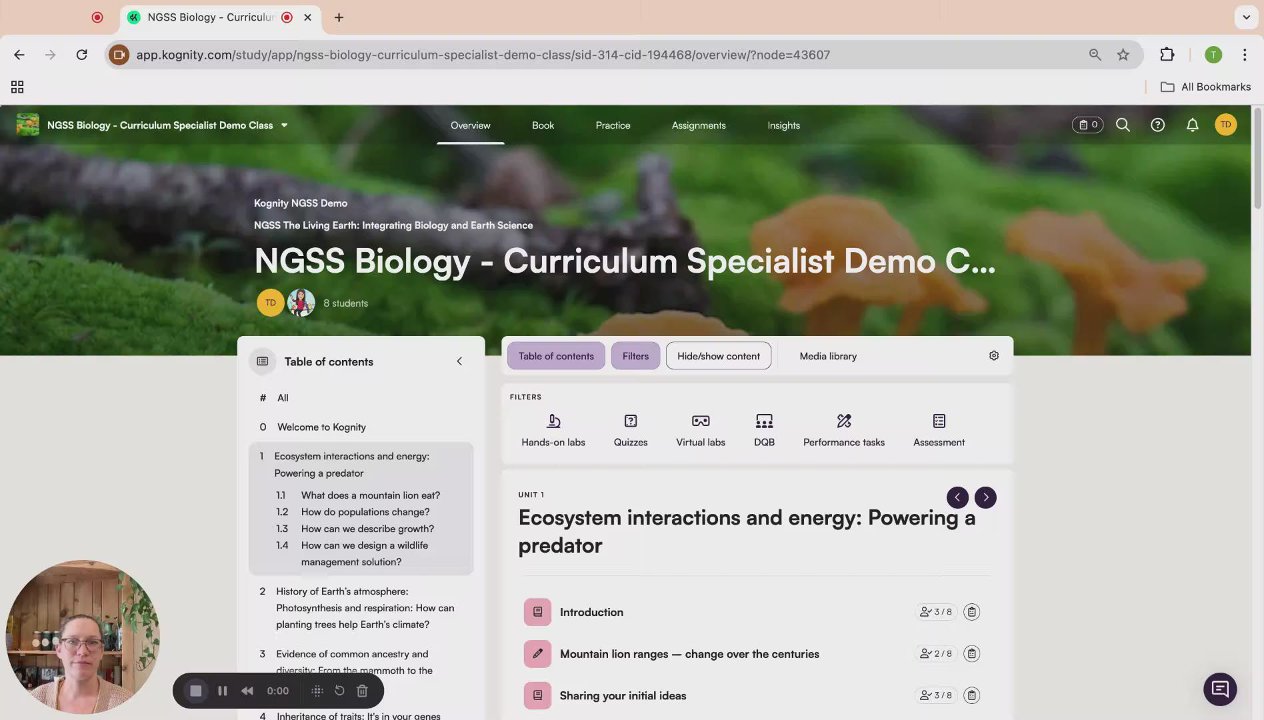Image resolution: width=1264 pixels, height=720 pixels.
Task: Select the DQB filter
Action: pos(764,431)
